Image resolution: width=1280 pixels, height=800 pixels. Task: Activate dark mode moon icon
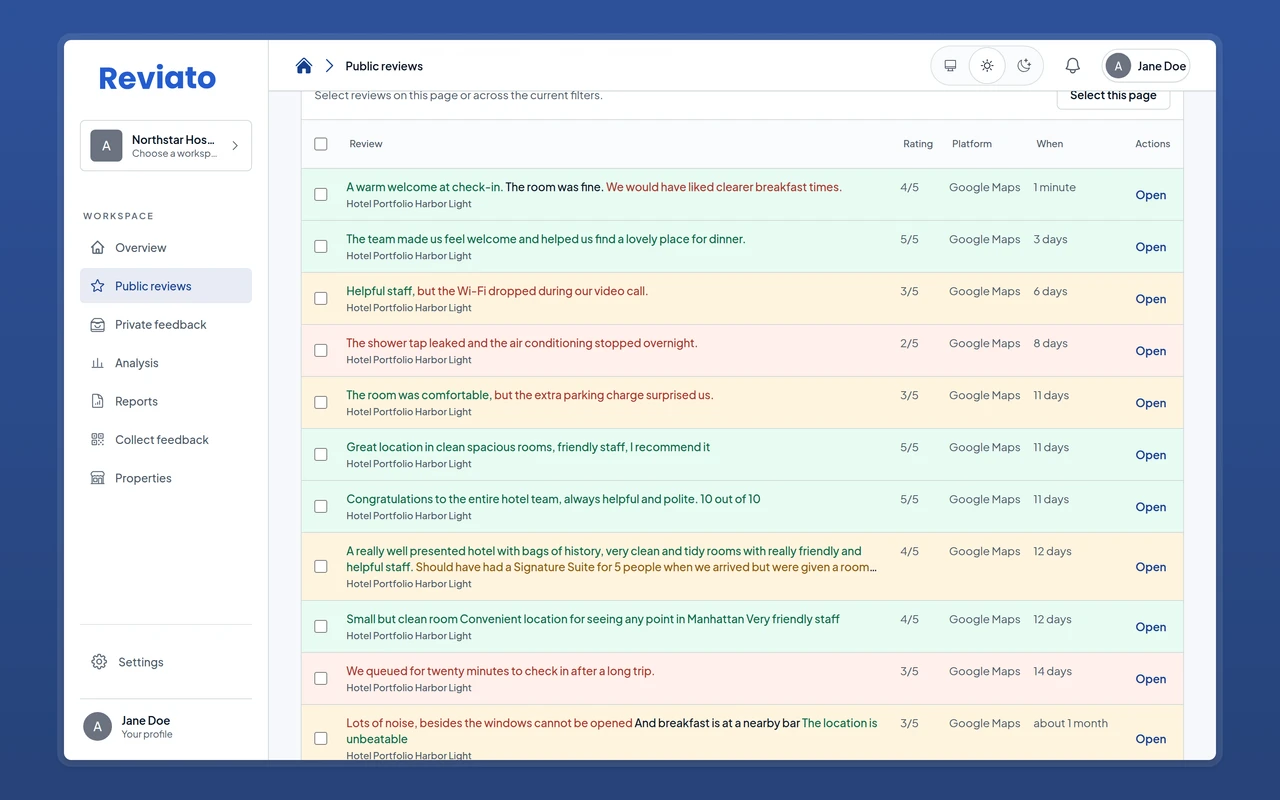tap(1024, 66)
